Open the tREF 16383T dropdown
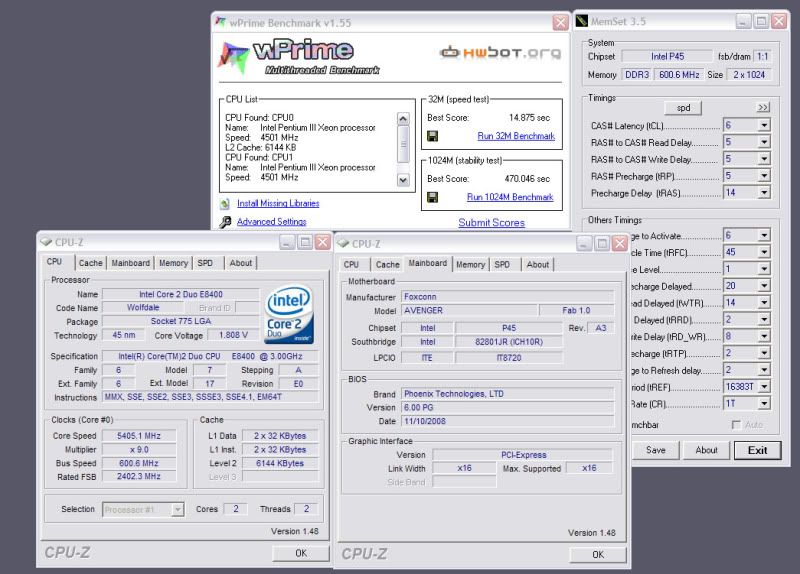The width and height of the screenshot is (800, 574). [x=764, y=387]
